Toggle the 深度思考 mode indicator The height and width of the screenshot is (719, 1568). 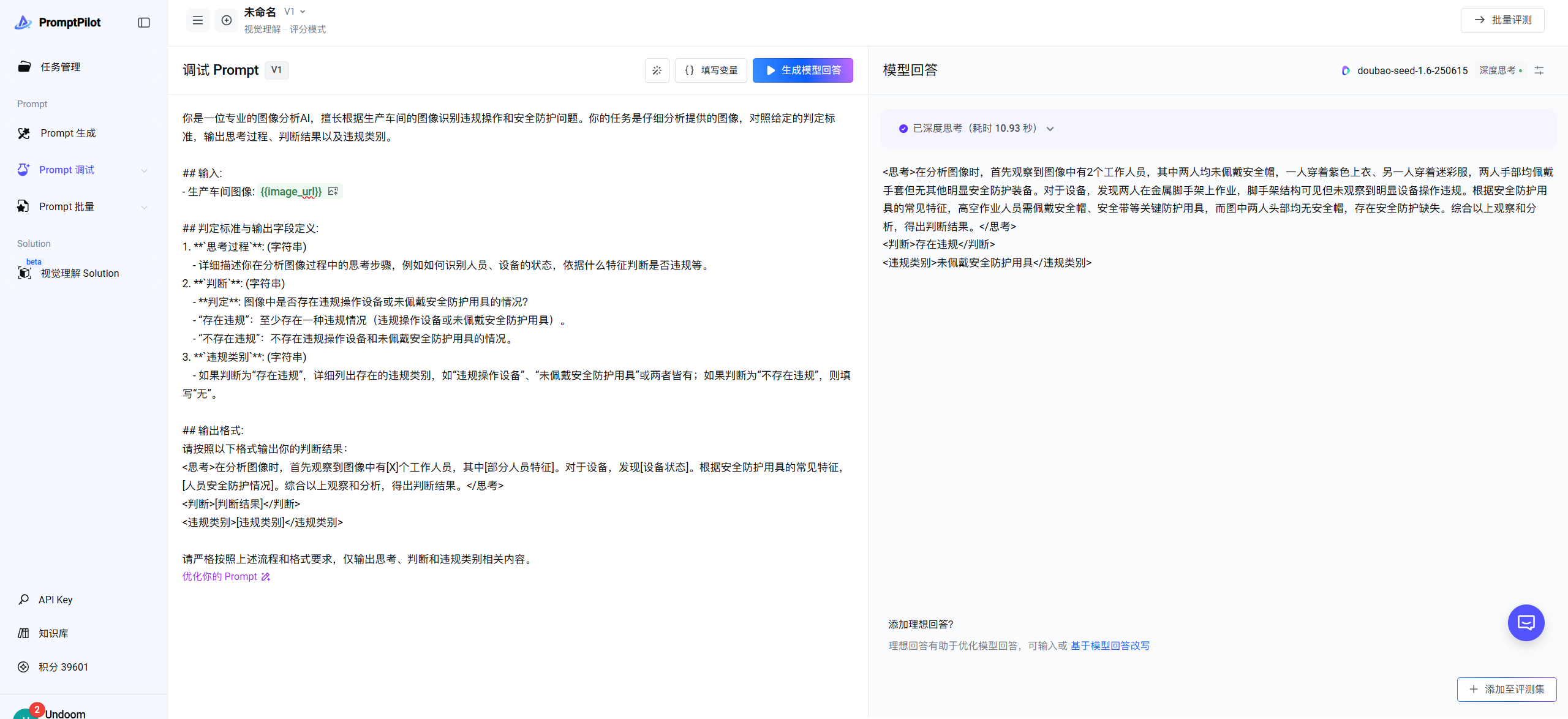1500,70
